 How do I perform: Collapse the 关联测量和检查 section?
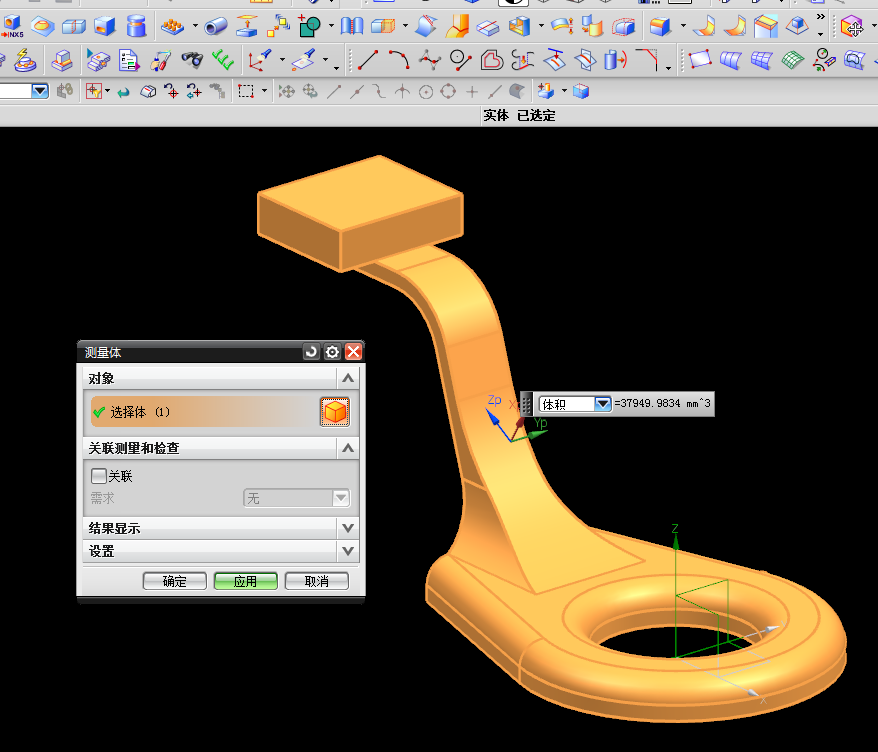point(347,448)
